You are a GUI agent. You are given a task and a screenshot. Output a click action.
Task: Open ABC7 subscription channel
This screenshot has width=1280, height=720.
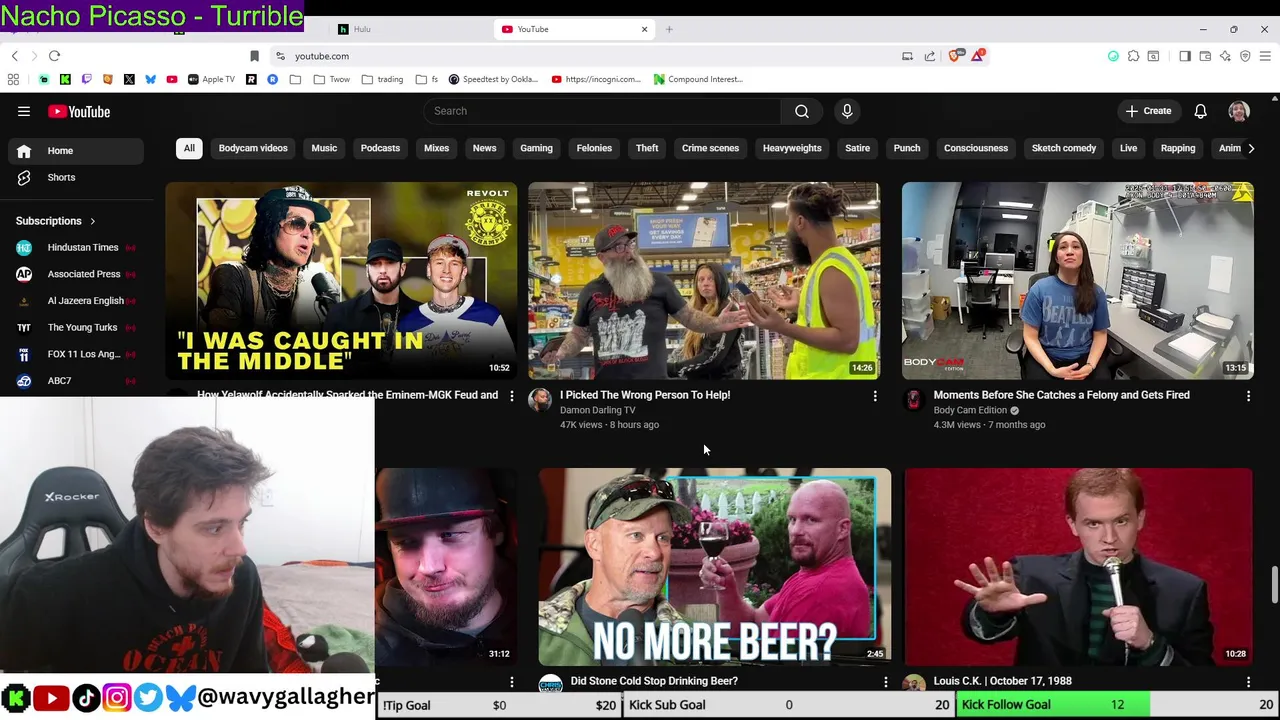click(75, 381)
